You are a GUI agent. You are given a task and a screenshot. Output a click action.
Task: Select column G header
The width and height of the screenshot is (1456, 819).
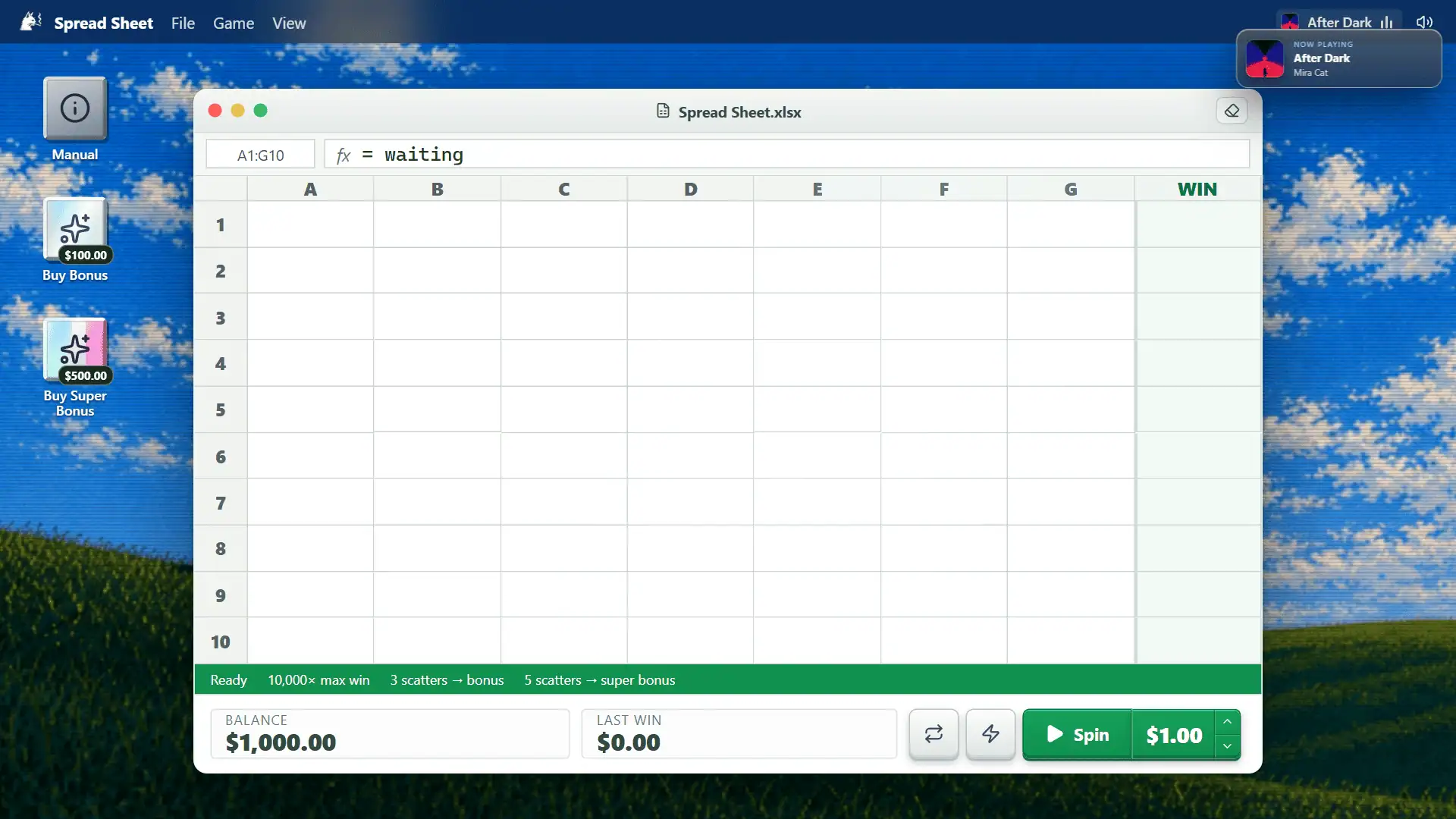coord(1070,189)
